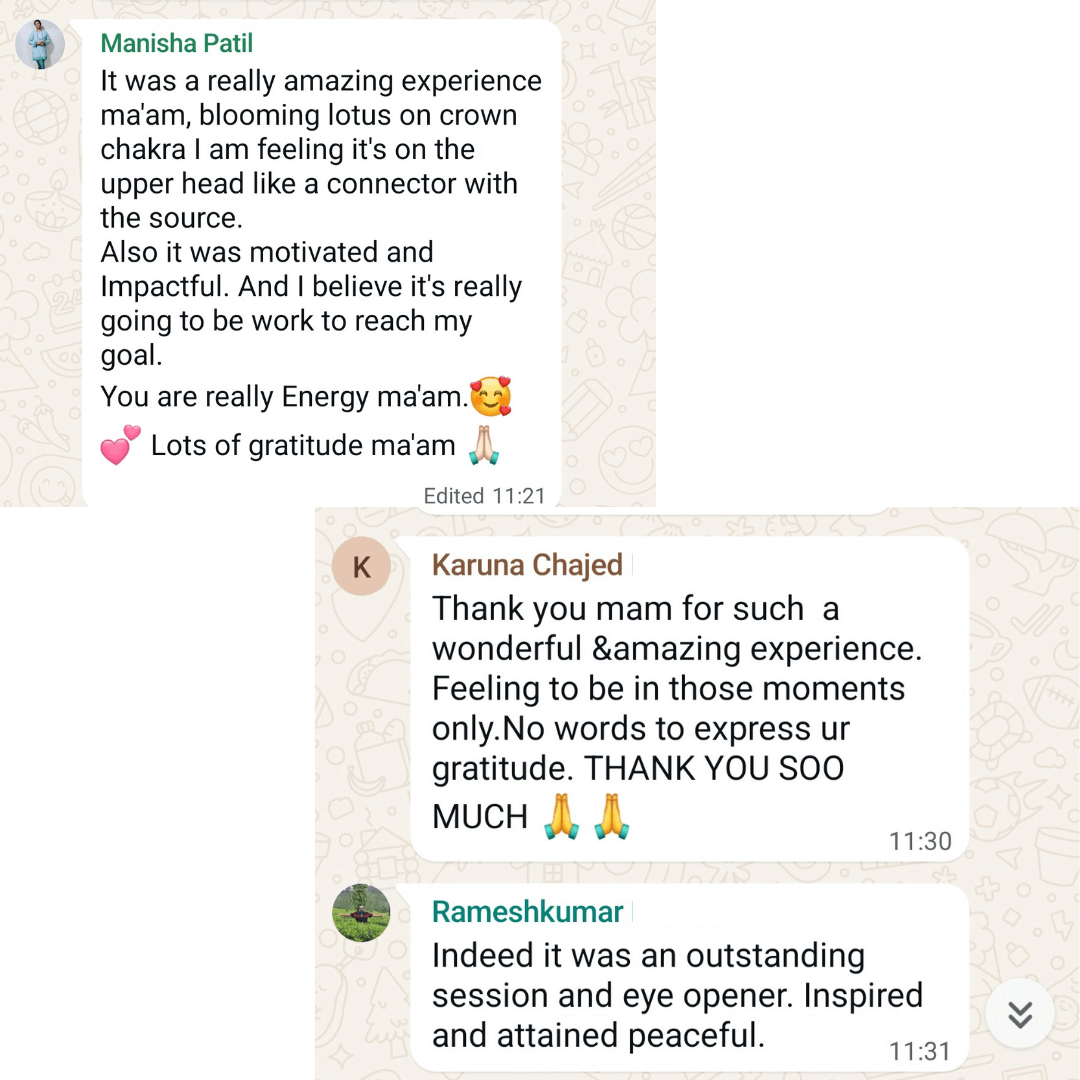Tap the "K" avatar for Karuna Chajed
The image size is (1080, 1080).
361,567
